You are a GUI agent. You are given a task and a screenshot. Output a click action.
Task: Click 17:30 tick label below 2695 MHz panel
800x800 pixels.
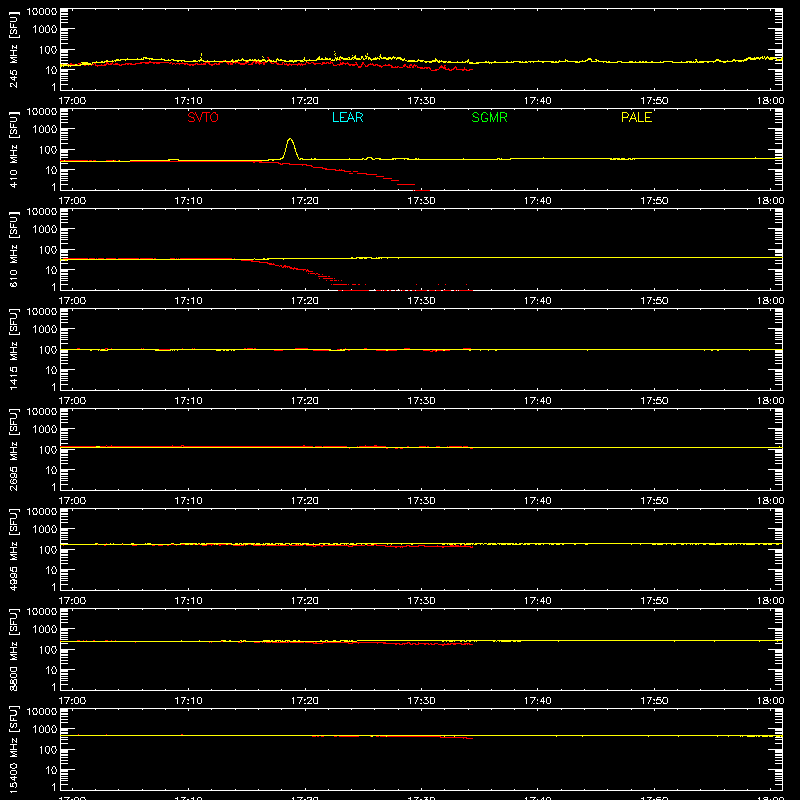421,501
